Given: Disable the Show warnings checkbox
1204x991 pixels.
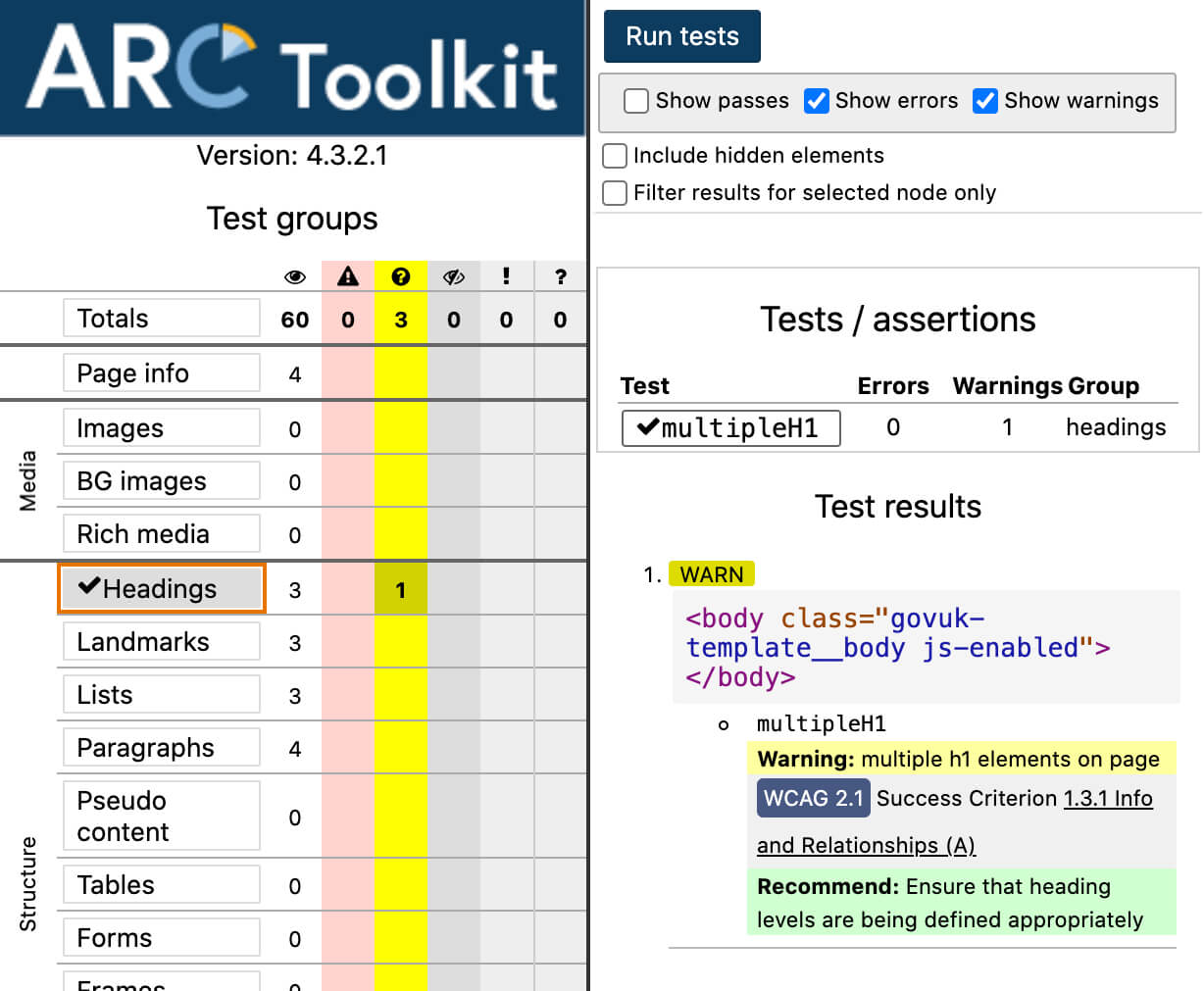Looking at the screenshot, I should pyautogui.click(x=985, y=101).
